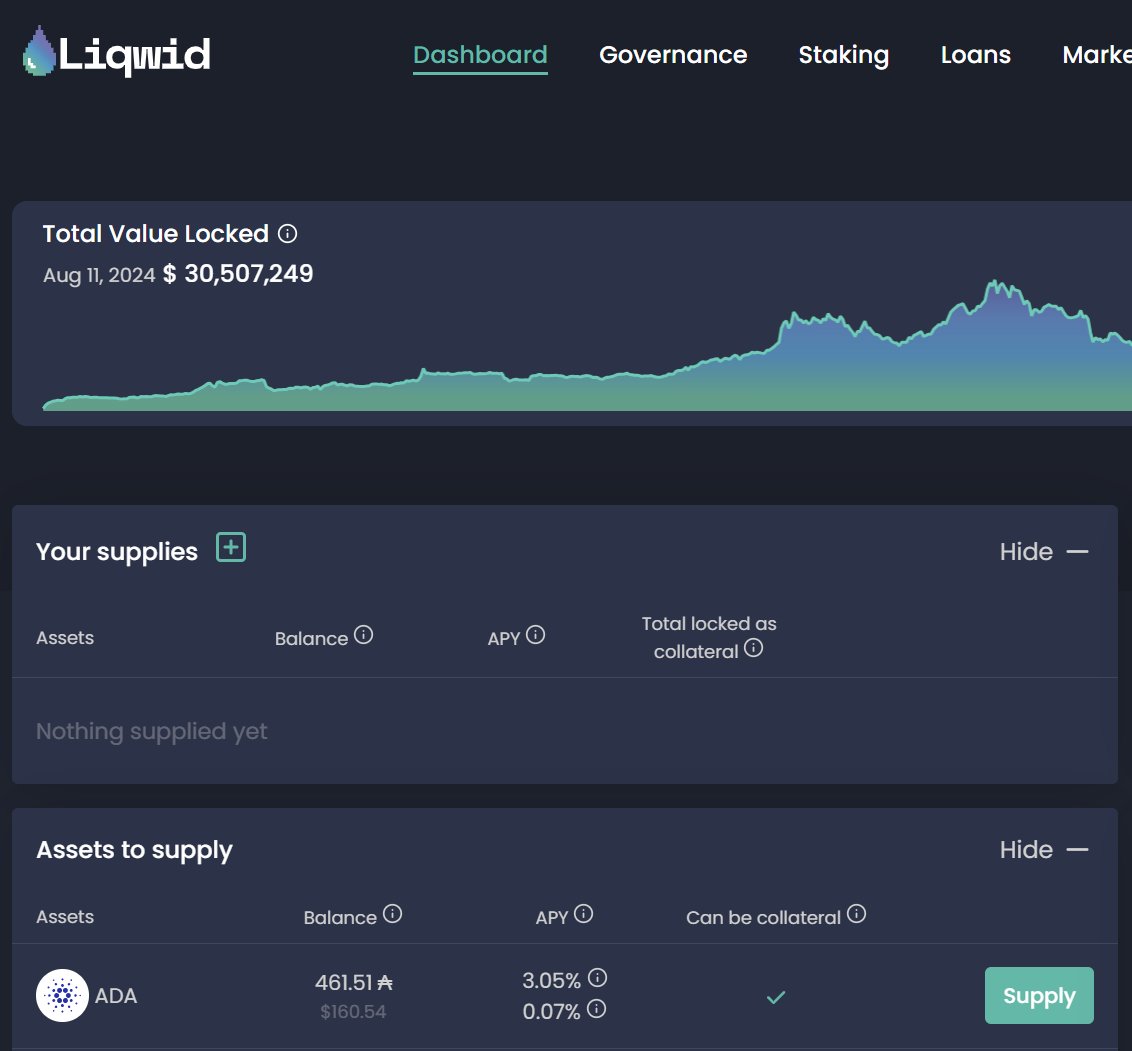This screenshot has height=1051, width=1132.
Task: Click the 0.07% APY value
Action: pos(552,1011)
